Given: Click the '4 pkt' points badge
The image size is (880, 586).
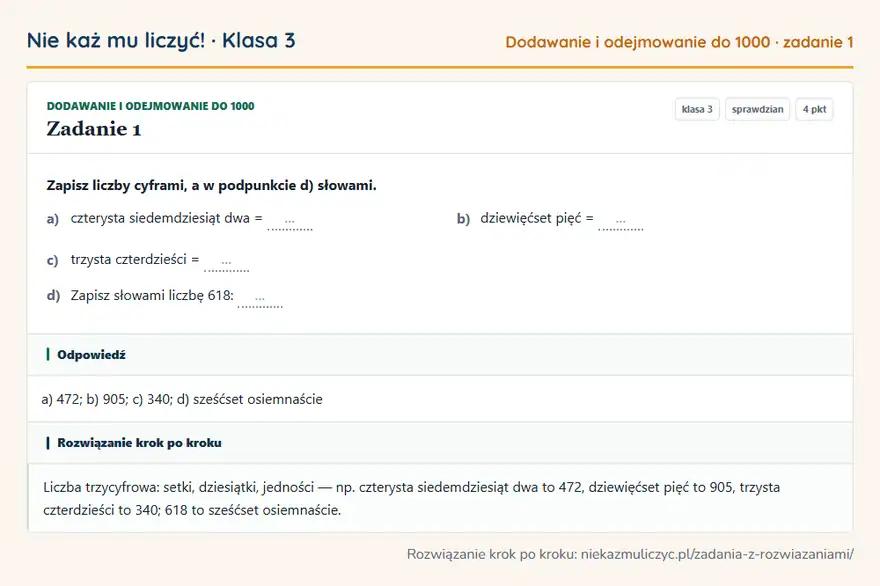Looking at the screenshot, I should 814,109.
